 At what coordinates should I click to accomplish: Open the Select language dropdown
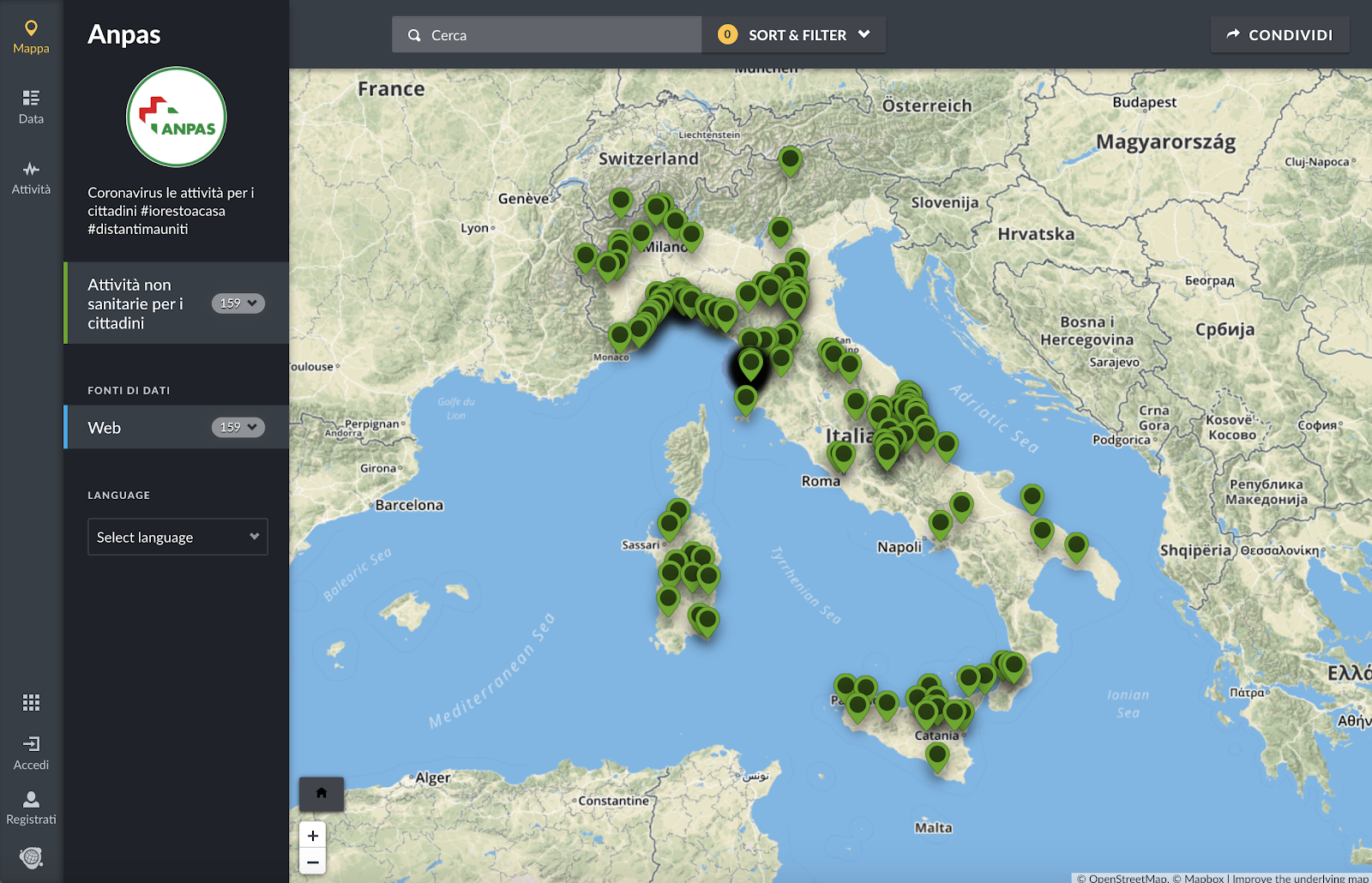tap(178, 537)
